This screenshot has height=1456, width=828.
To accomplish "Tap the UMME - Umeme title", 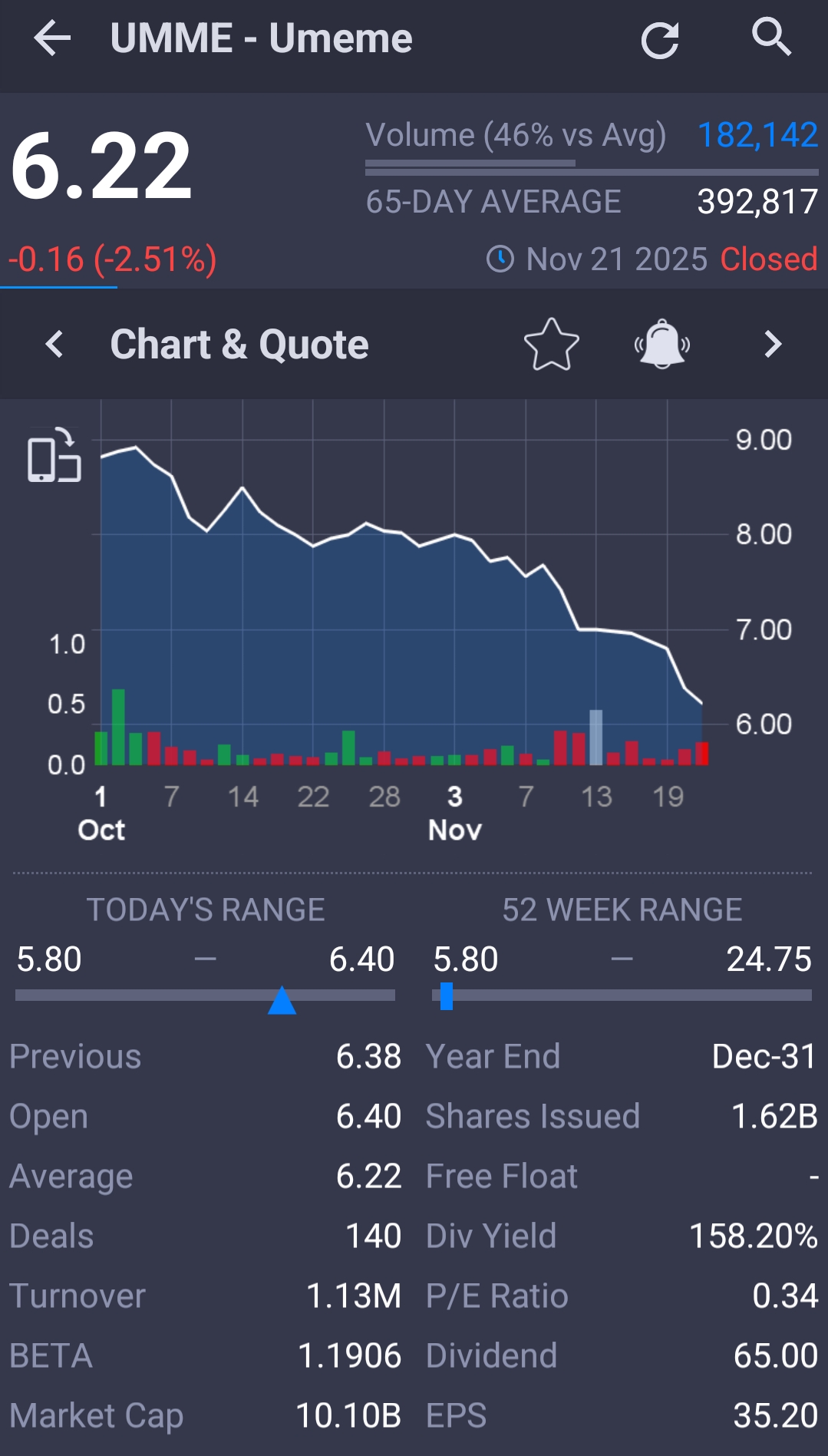I will coord(261,38).
